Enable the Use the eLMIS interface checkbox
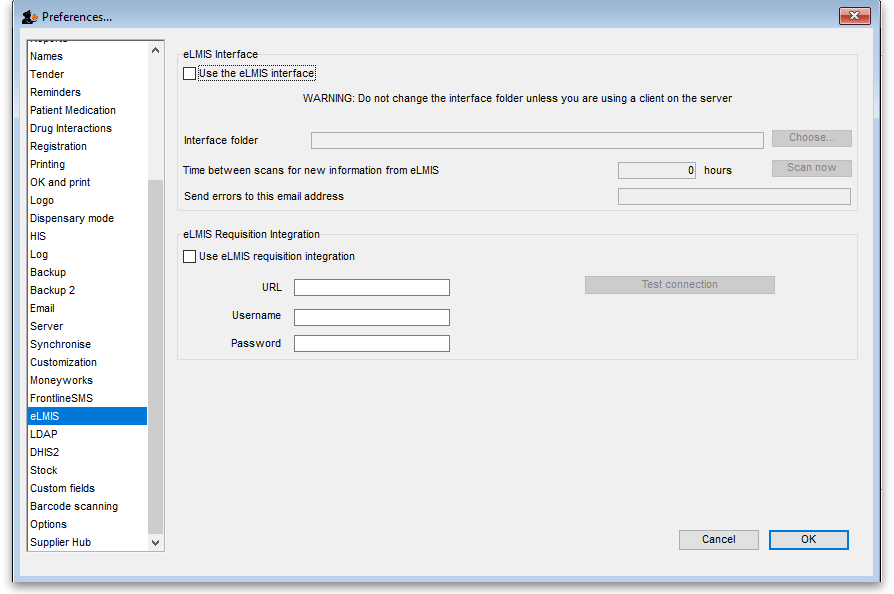This screenshot has height=594, width=894. [190, 74]
